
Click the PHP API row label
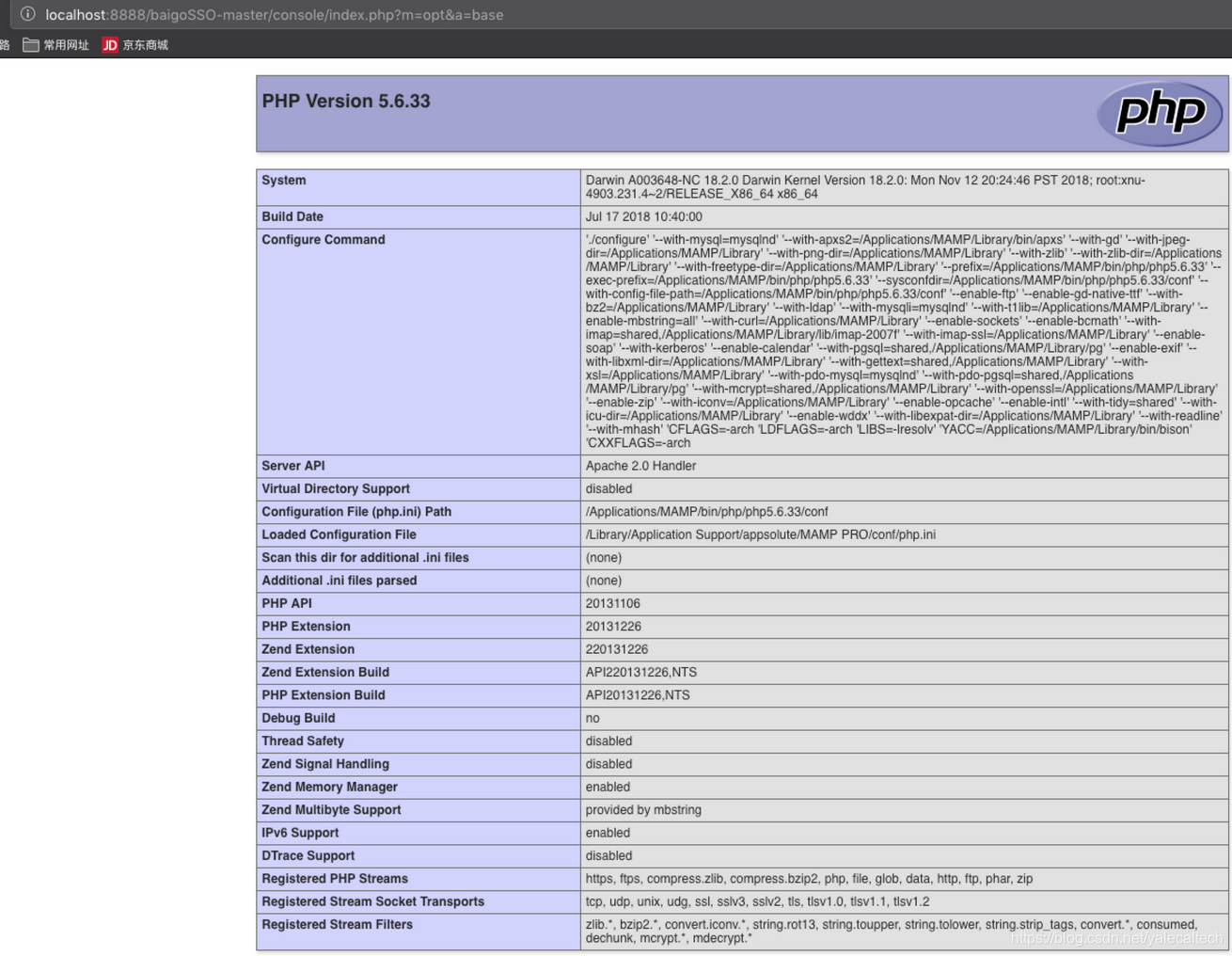point(287,603)
